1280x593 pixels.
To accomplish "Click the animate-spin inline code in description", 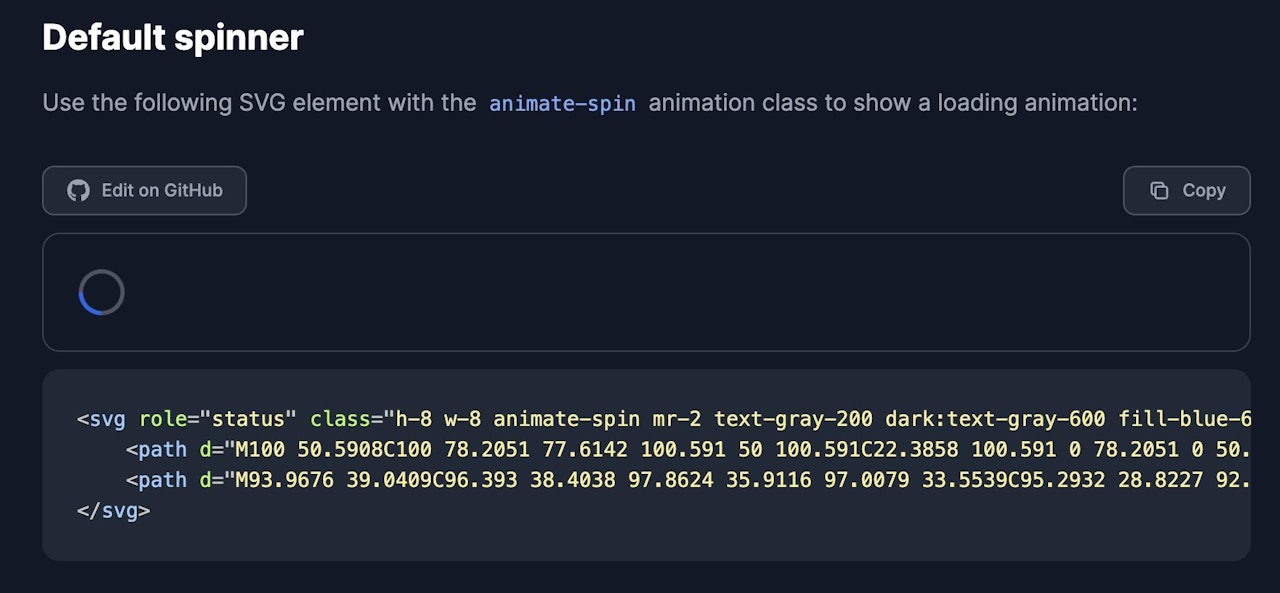I will click(562, 103).
